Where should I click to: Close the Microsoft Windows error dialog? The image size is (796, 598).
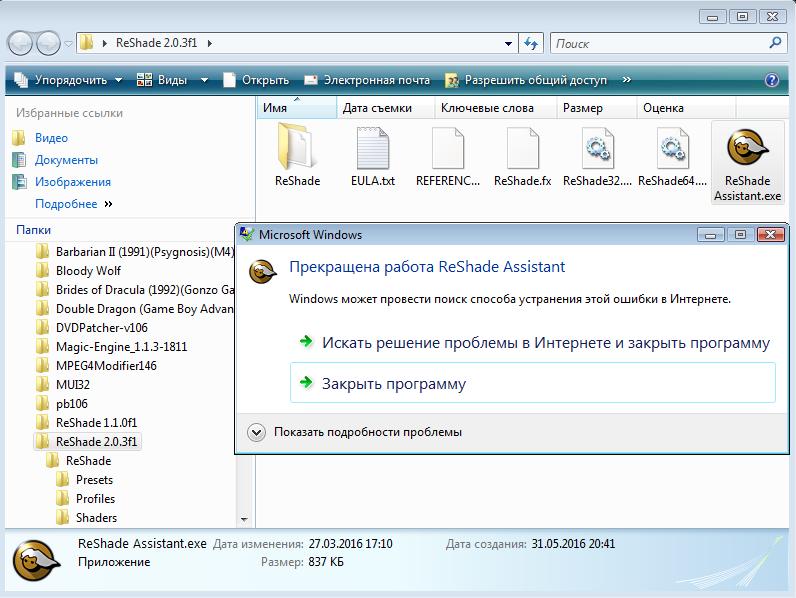(770, 235)
